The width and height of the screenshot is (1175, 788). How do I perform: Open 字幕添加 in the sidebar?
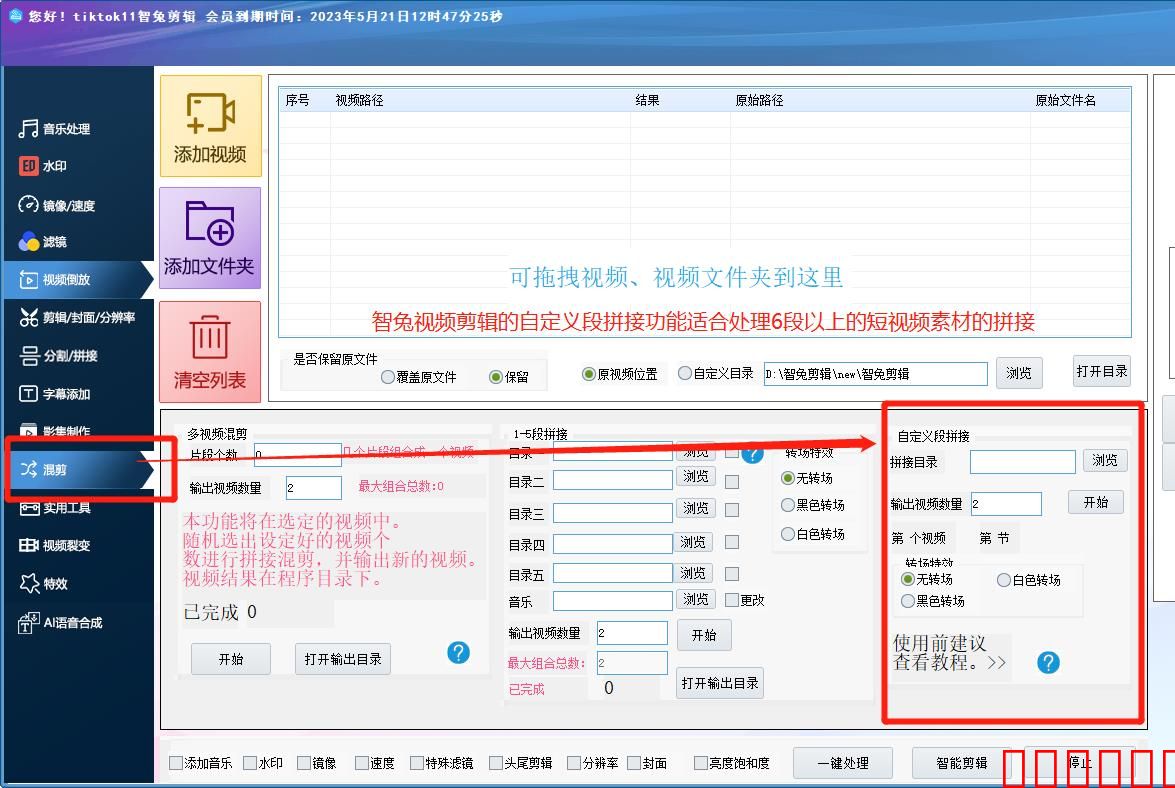(55, 394)
